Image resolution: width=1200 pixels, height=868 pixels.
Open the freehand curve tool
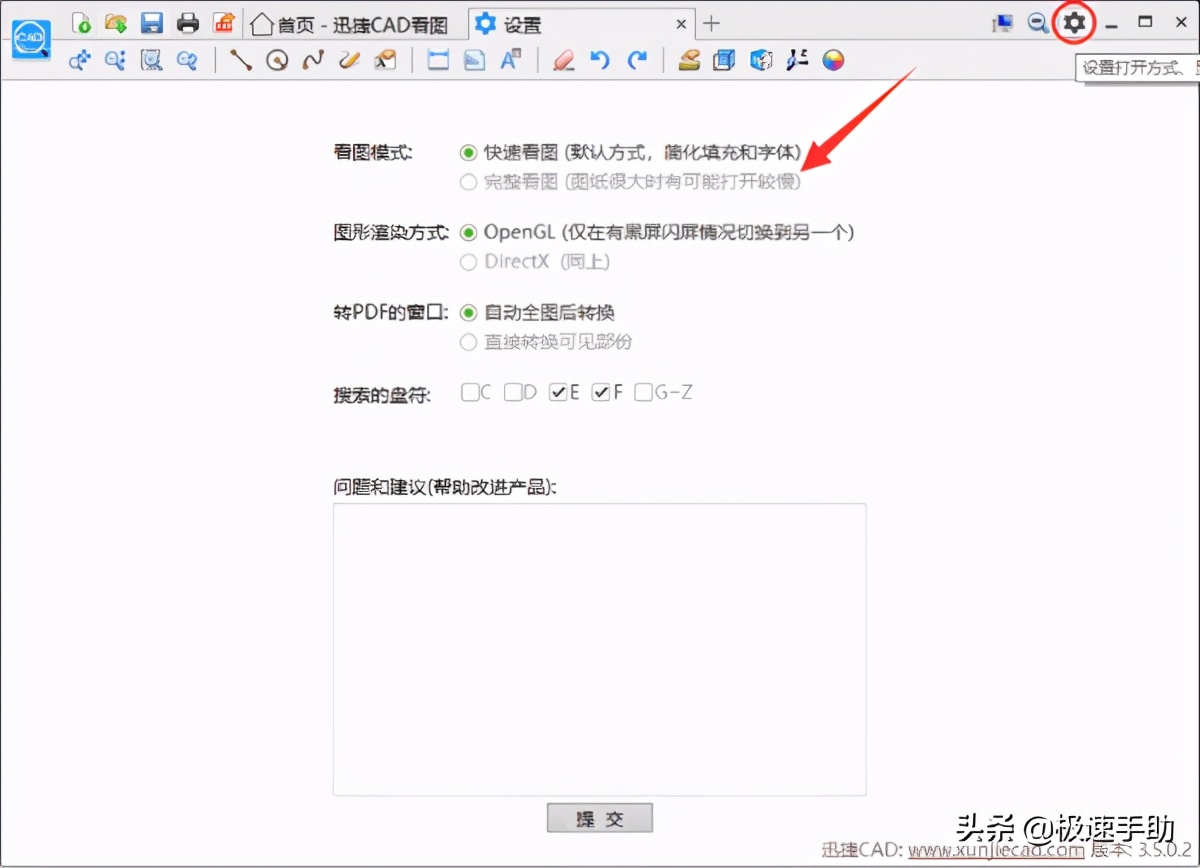pos(311,60)
